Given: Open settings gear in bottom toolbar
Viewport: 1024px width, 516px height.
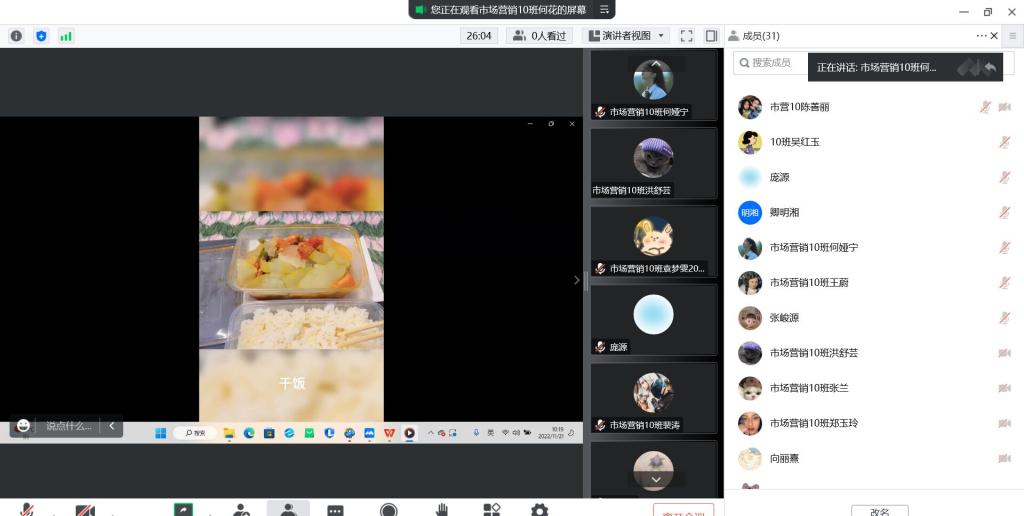Looking at the screenshot, I should (x=539, y=510).
